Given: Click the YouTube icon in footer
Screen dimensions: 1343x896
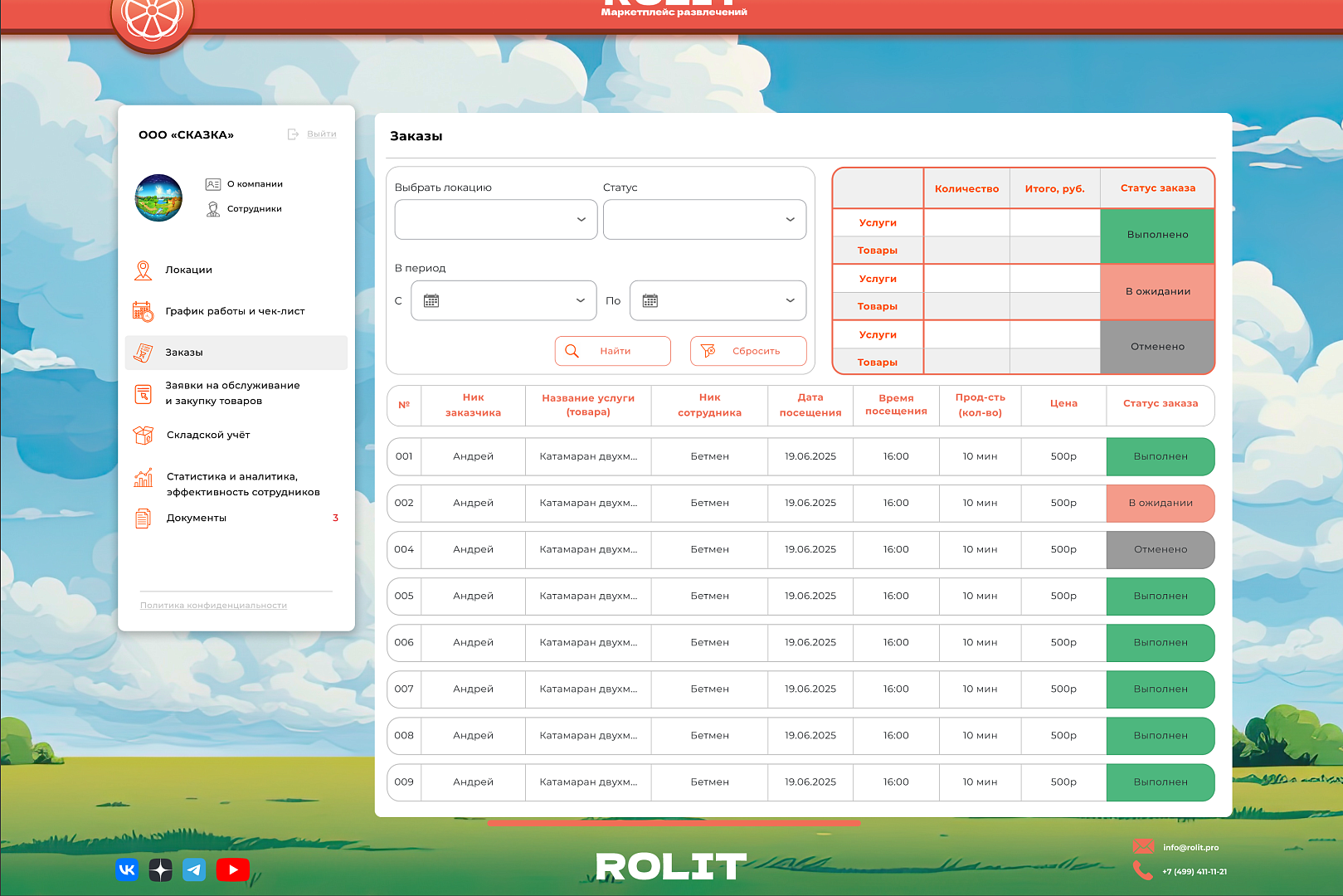Looking at the screenshot, I should (232, 869).
